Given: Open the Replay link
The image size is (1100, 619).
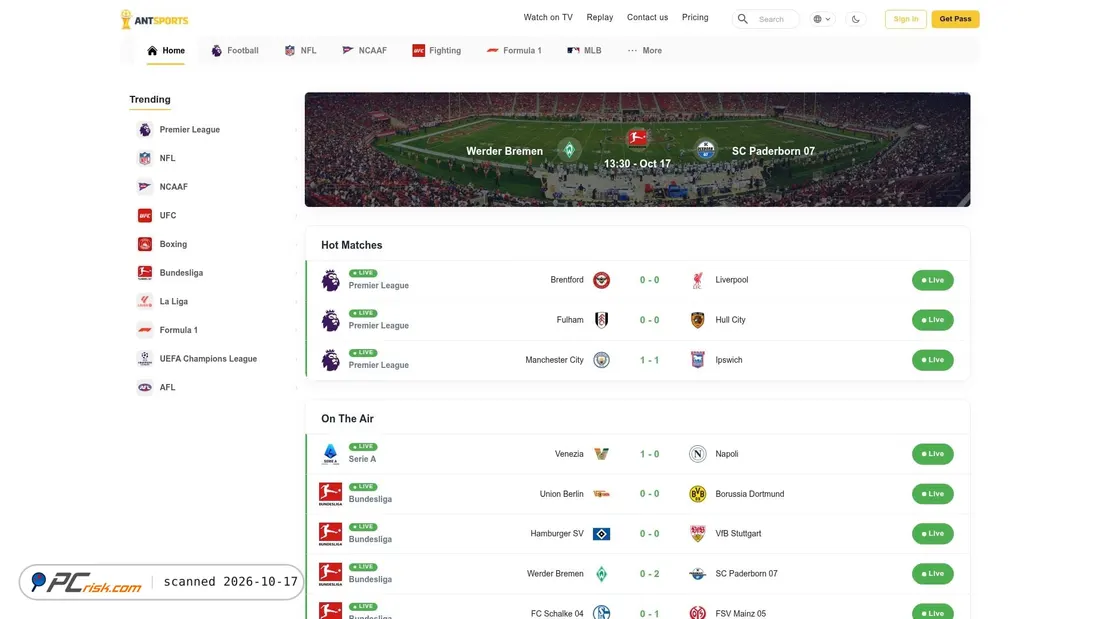Looking at the screenshot, I should point(600,18).
